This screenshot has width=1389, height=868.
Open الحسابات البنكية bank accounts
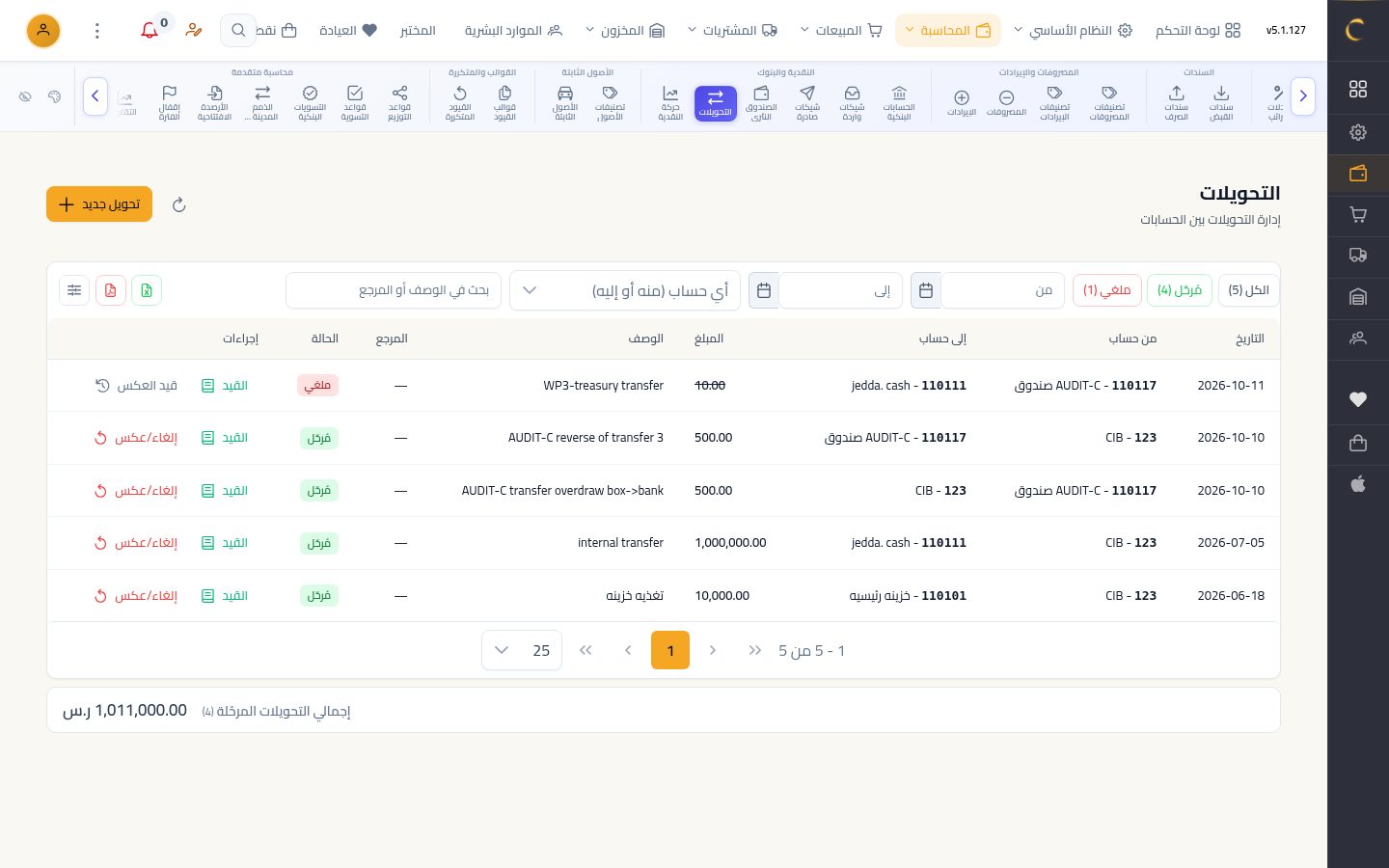(x=899, y=102)
